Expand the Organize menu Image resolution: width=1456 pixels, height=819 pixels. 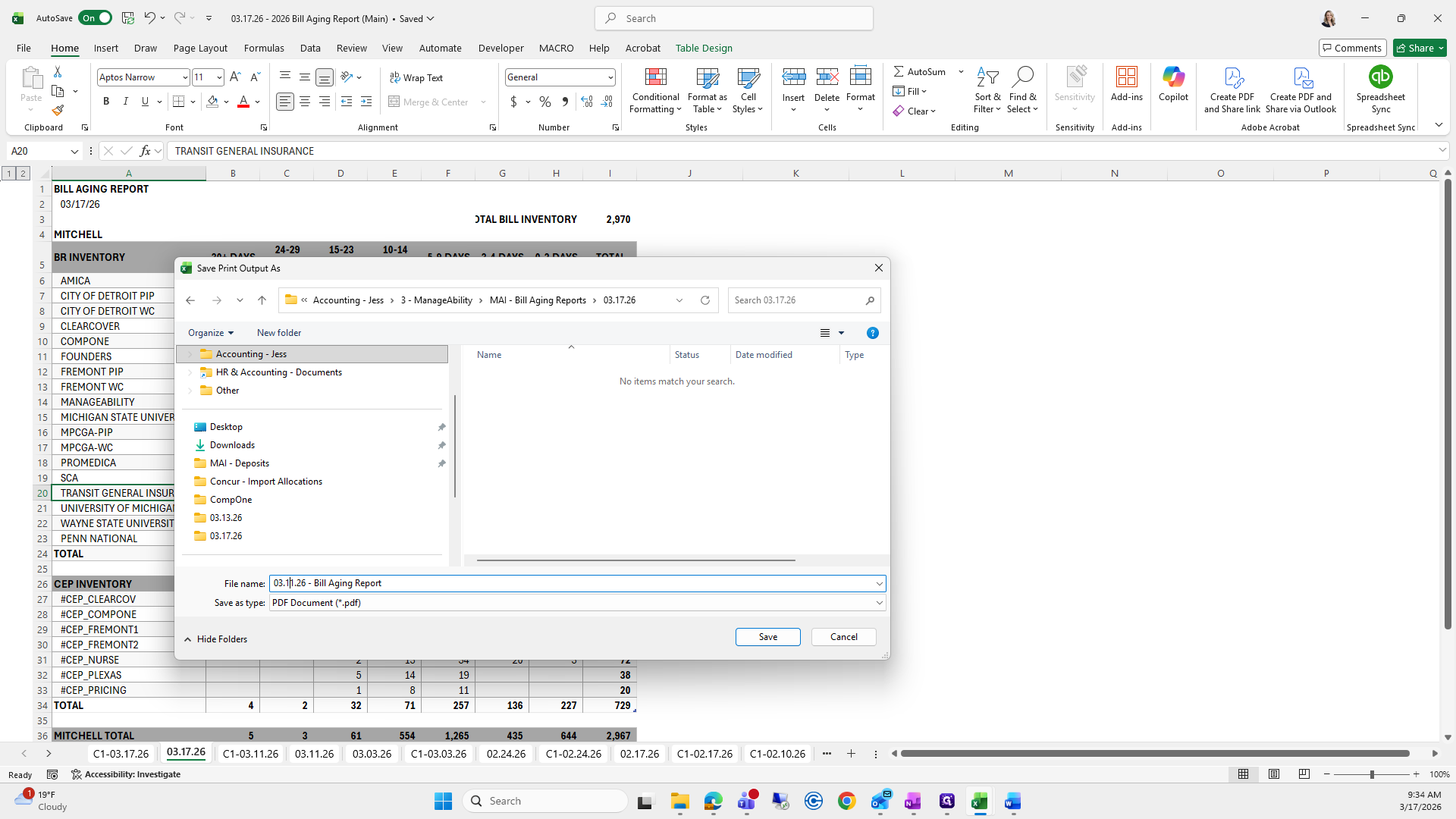(211, 333)
